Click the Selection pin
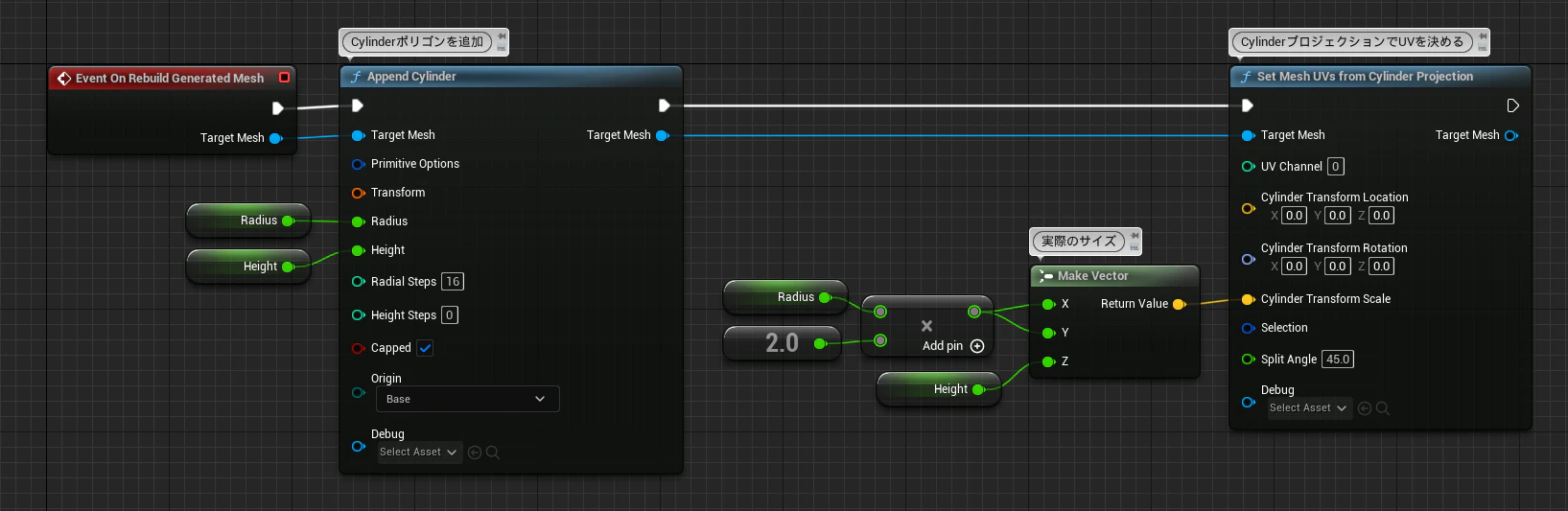Image resolution: width=1568 pixels, height=511 pixels. click(1249, 329)
